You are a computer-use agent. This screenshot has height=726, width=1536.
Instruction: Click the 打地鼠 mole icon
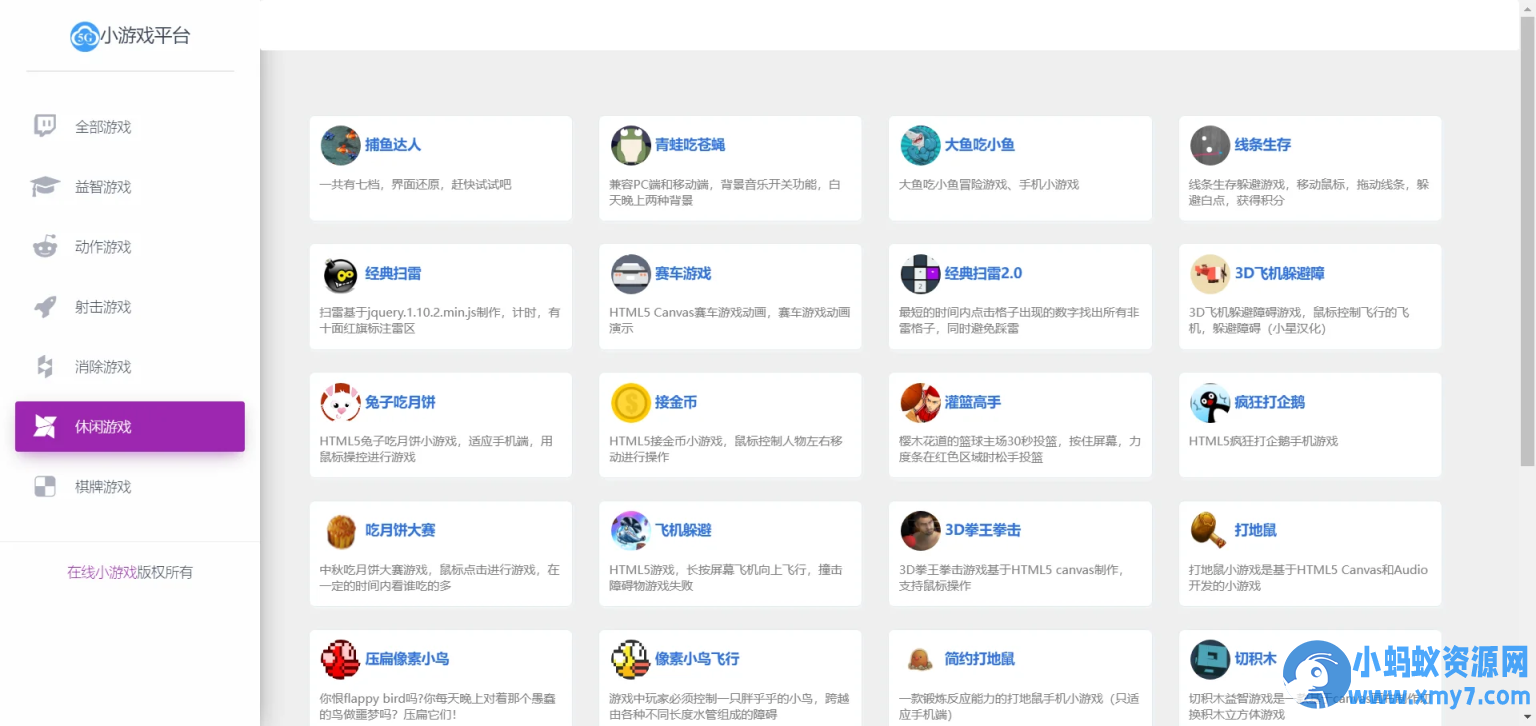(x=1210, y=531)
